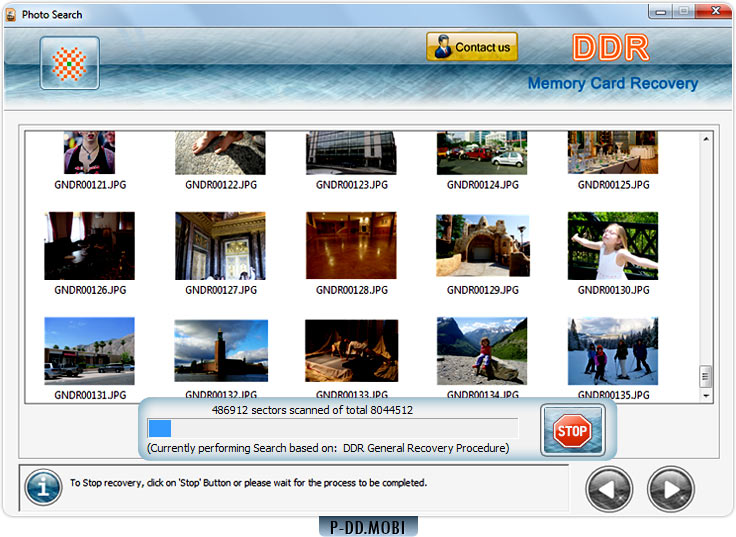
Task: Open the Contact us button
Action: (x=472, y=47)
